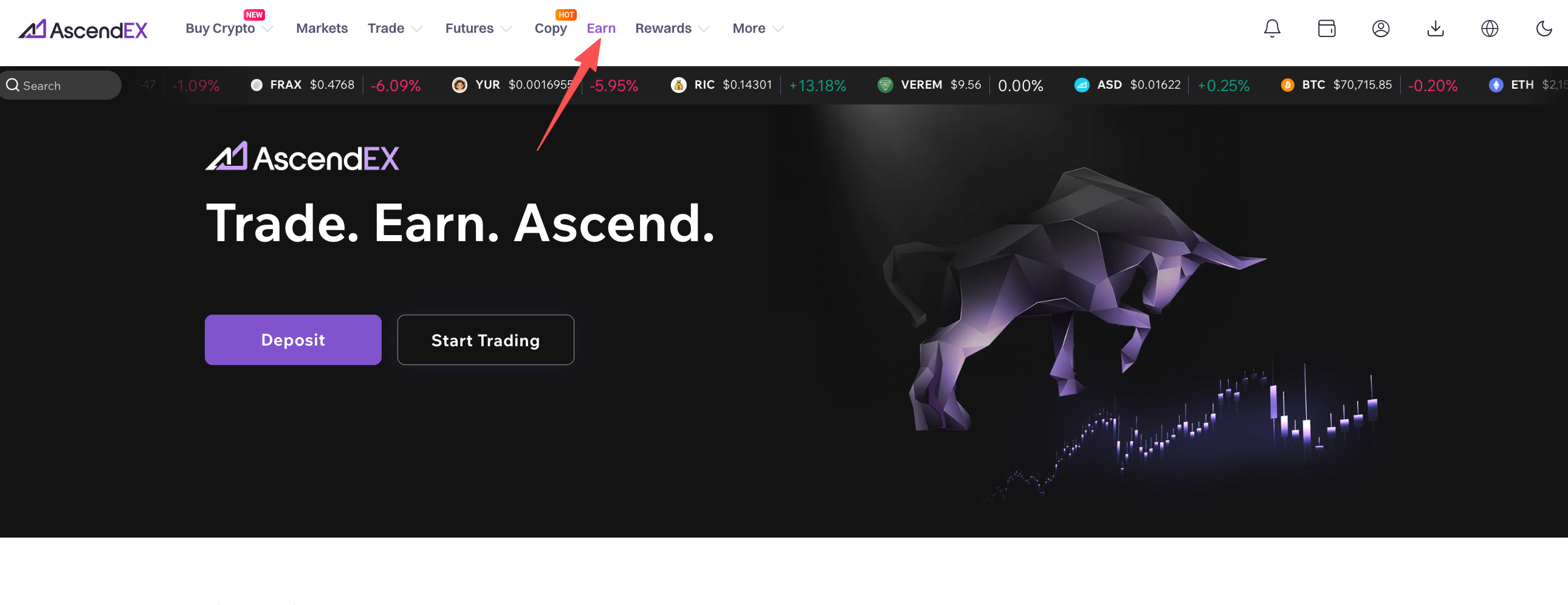1568x605 pixels.
Task: Open the notifications bell icon
Action: click(x=1271, y=29)
